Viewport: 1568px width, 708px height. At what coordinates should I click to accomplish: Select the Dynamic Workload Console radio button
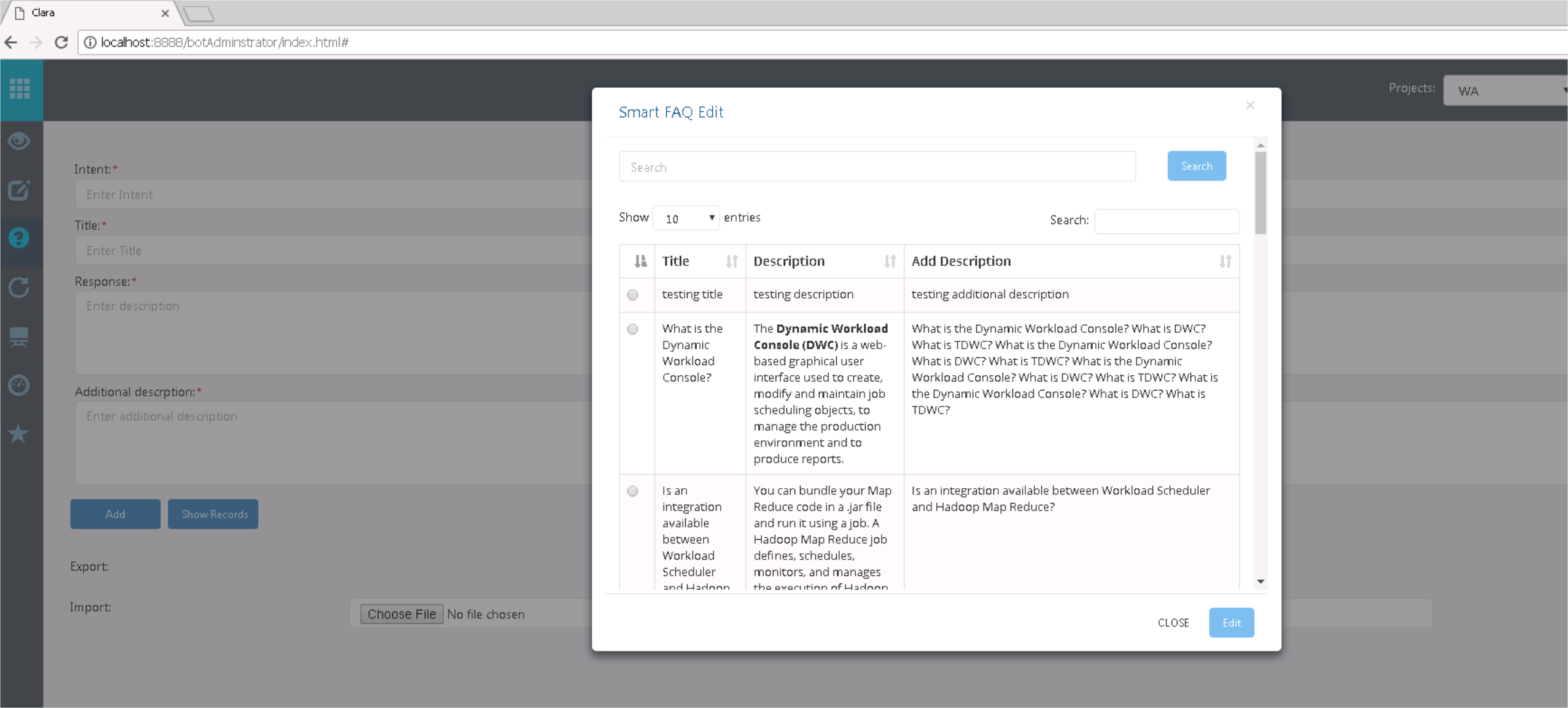coord(632,329)
